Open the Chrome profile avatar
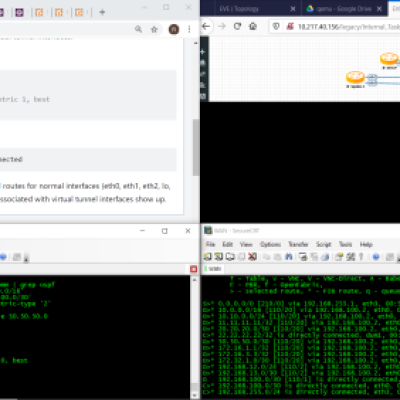The image size is (400, 400). (174, 29)
